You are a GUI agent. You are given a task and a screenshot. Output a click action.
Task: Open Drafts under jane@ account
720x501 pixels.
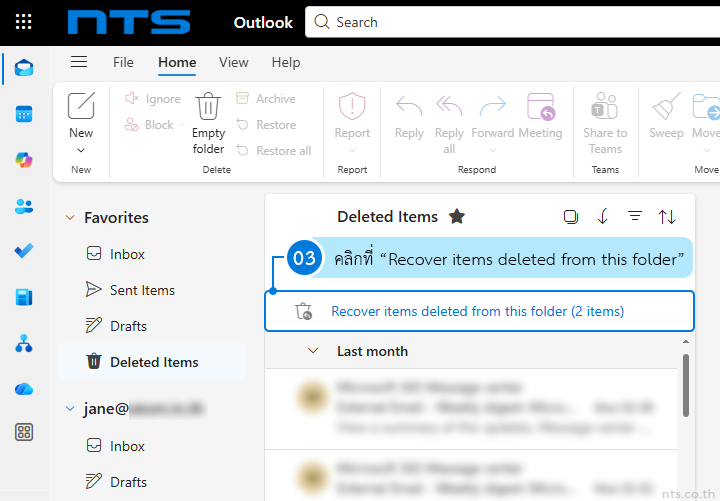point(152,482)
